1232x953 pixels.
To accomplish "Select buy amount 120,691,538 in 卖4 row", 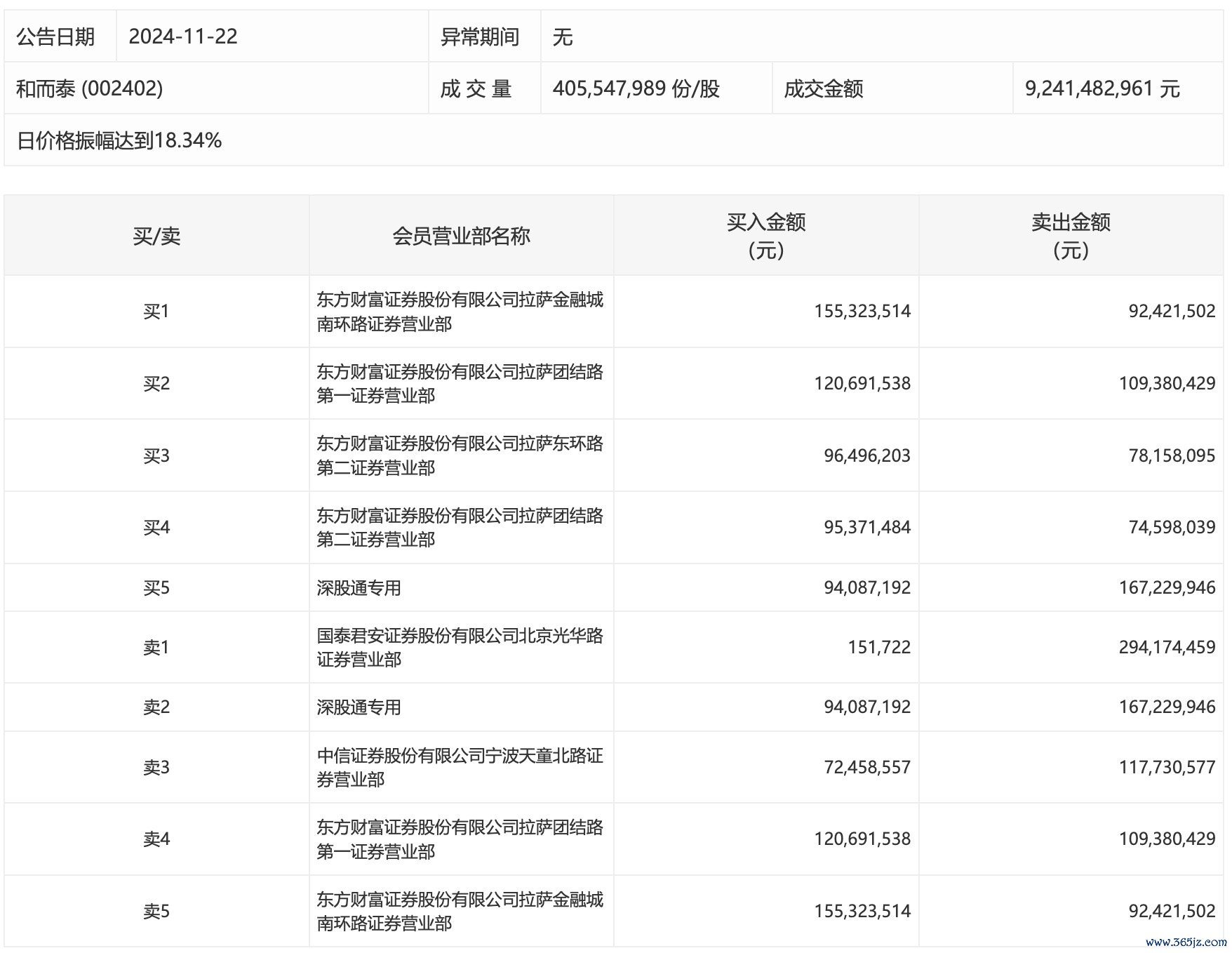I will [x=862, y=839].
